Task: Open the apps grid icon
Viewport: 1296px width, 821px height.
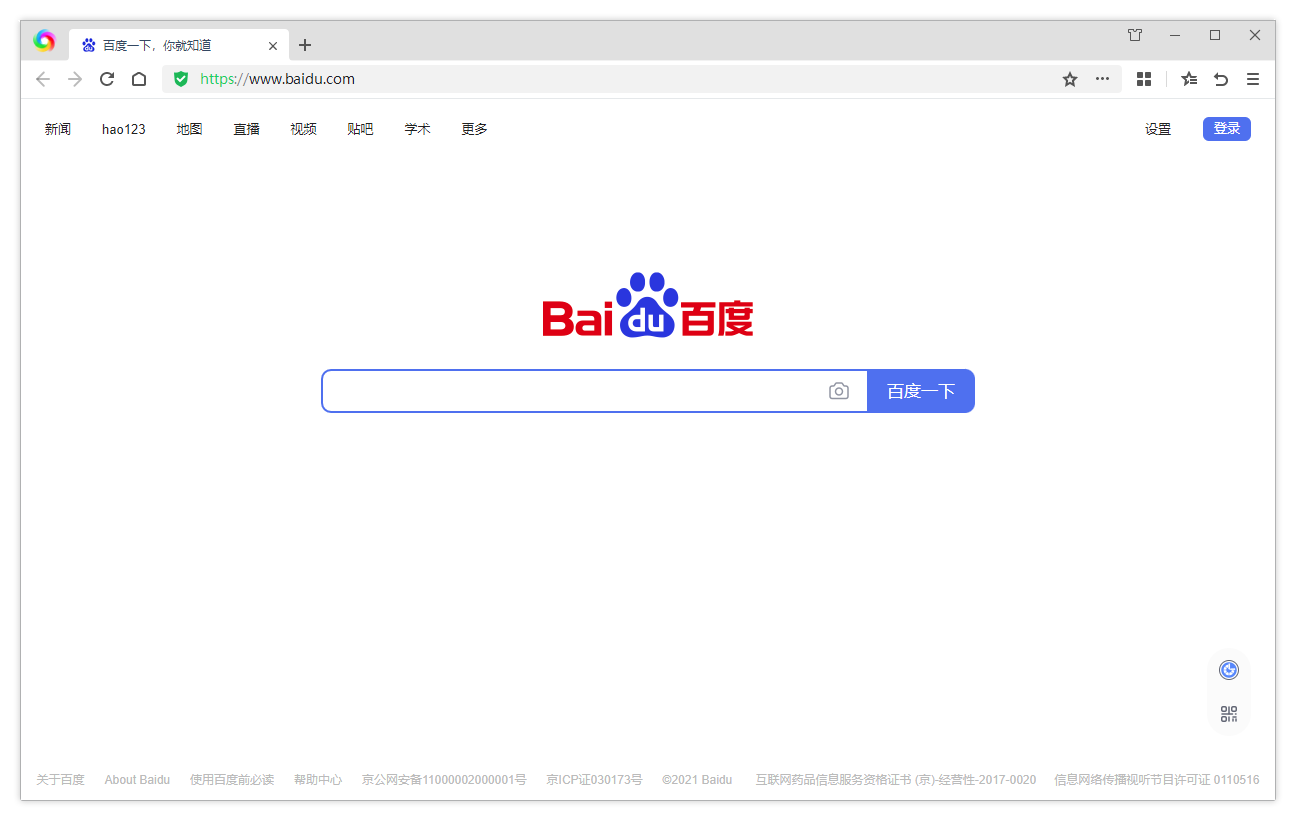Action: [1144, 79]
